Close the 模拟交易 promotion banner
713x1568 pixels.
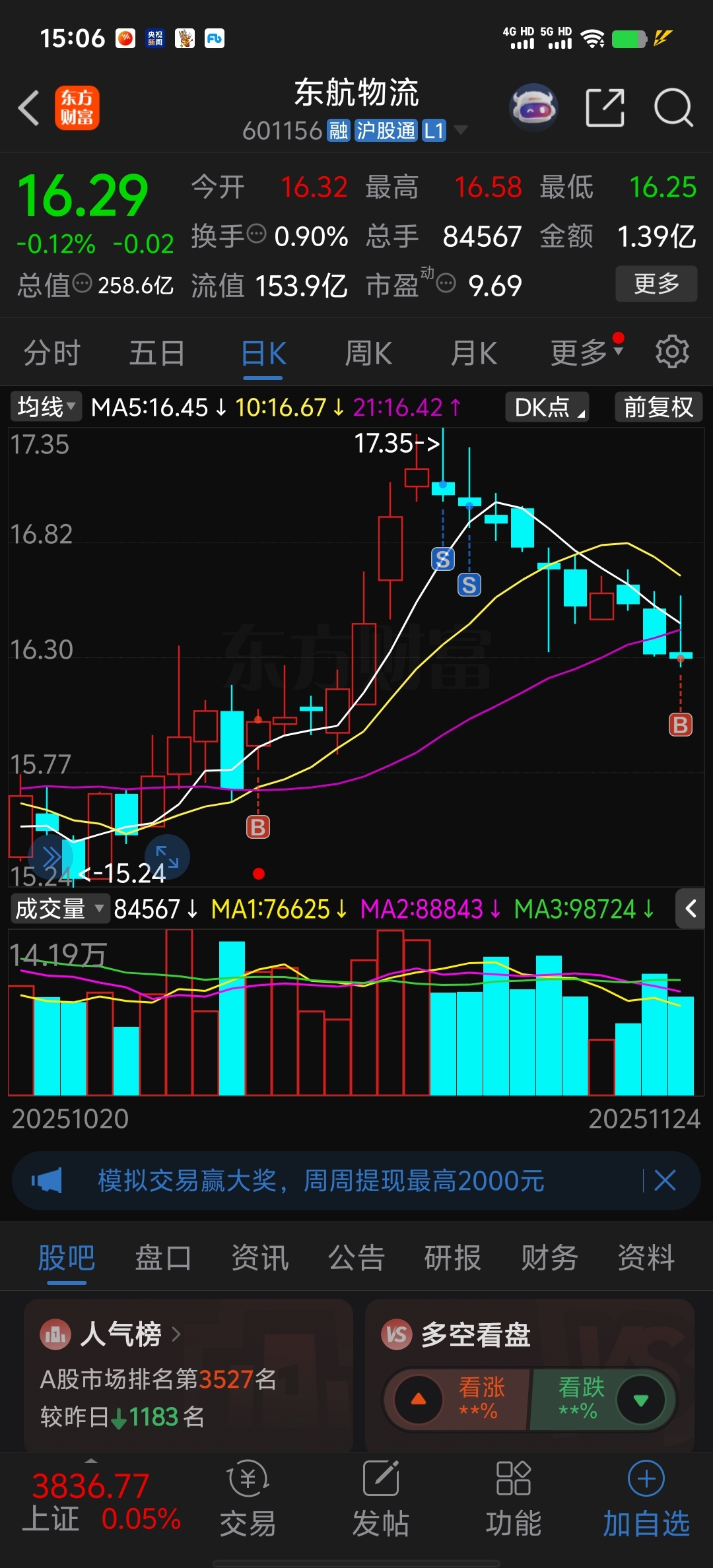665,1180
